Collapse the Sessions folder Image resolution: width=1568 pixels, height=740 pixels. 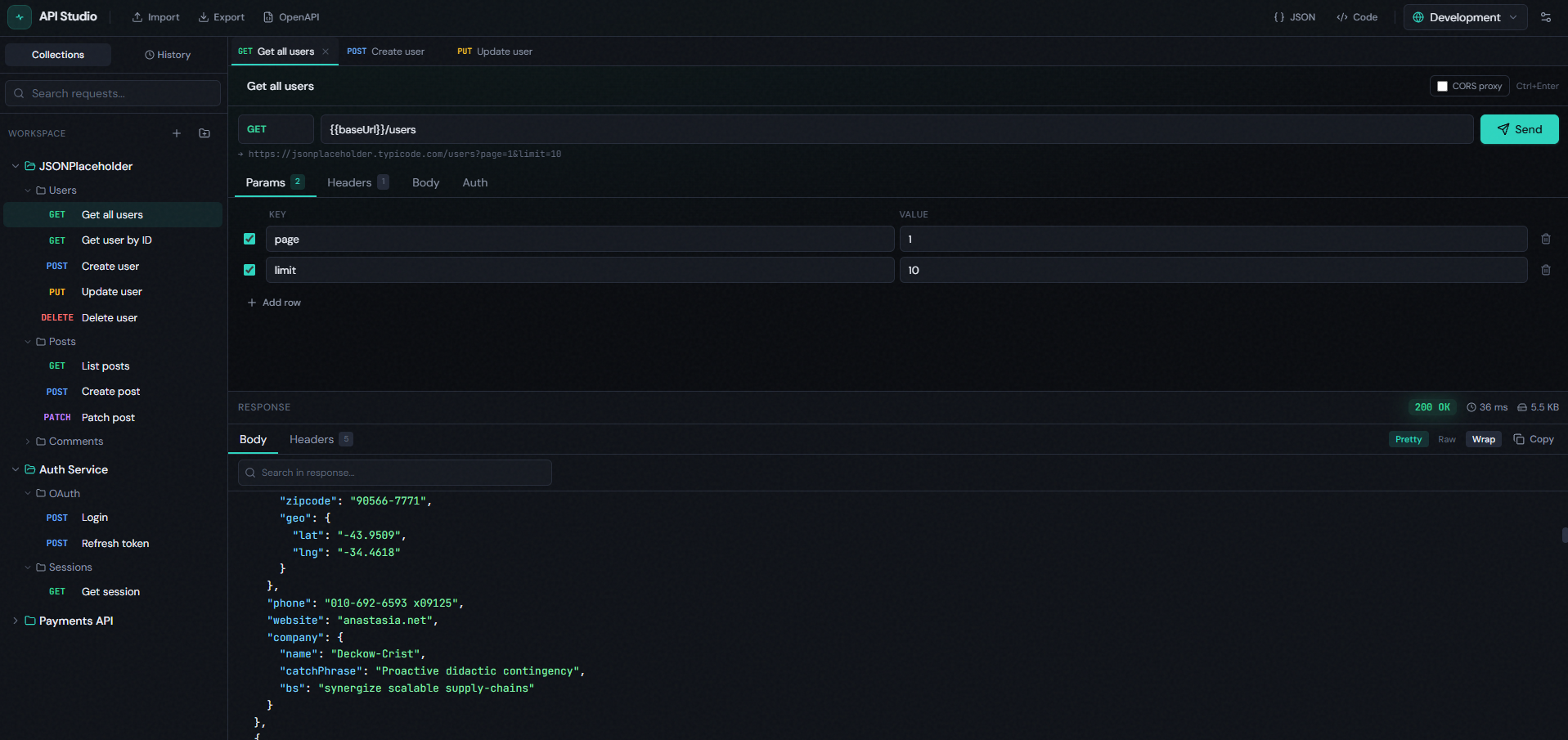28,567
